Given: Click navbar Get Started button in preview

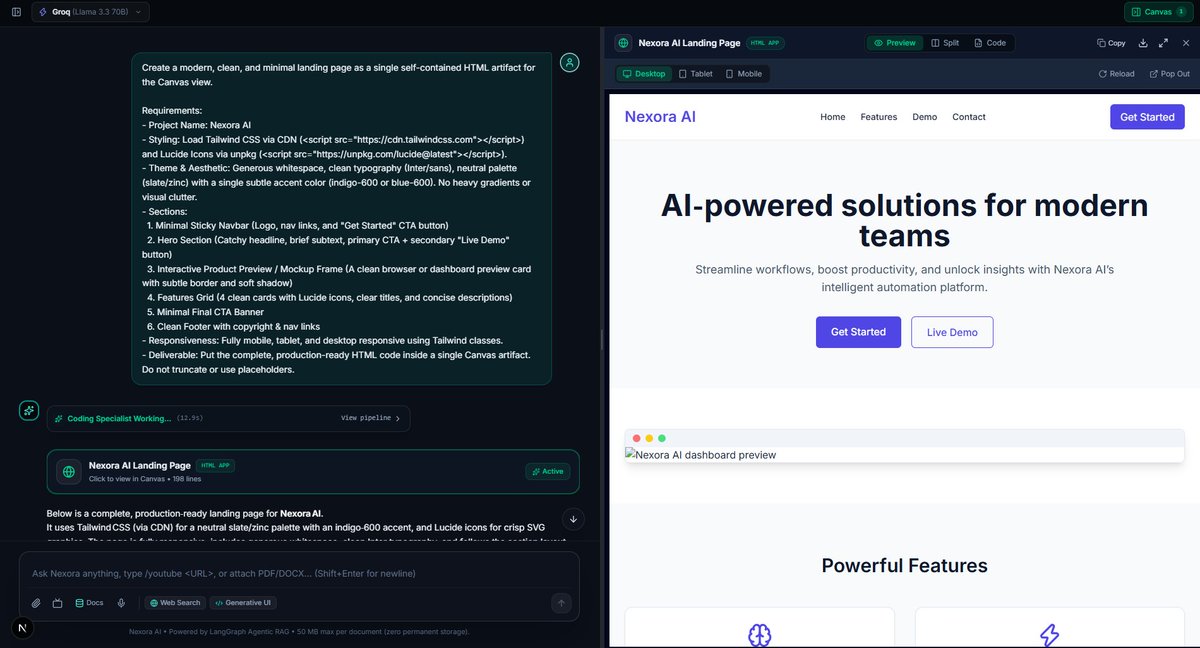Looking at the screenshot, I should click(x=1147, y=117).
